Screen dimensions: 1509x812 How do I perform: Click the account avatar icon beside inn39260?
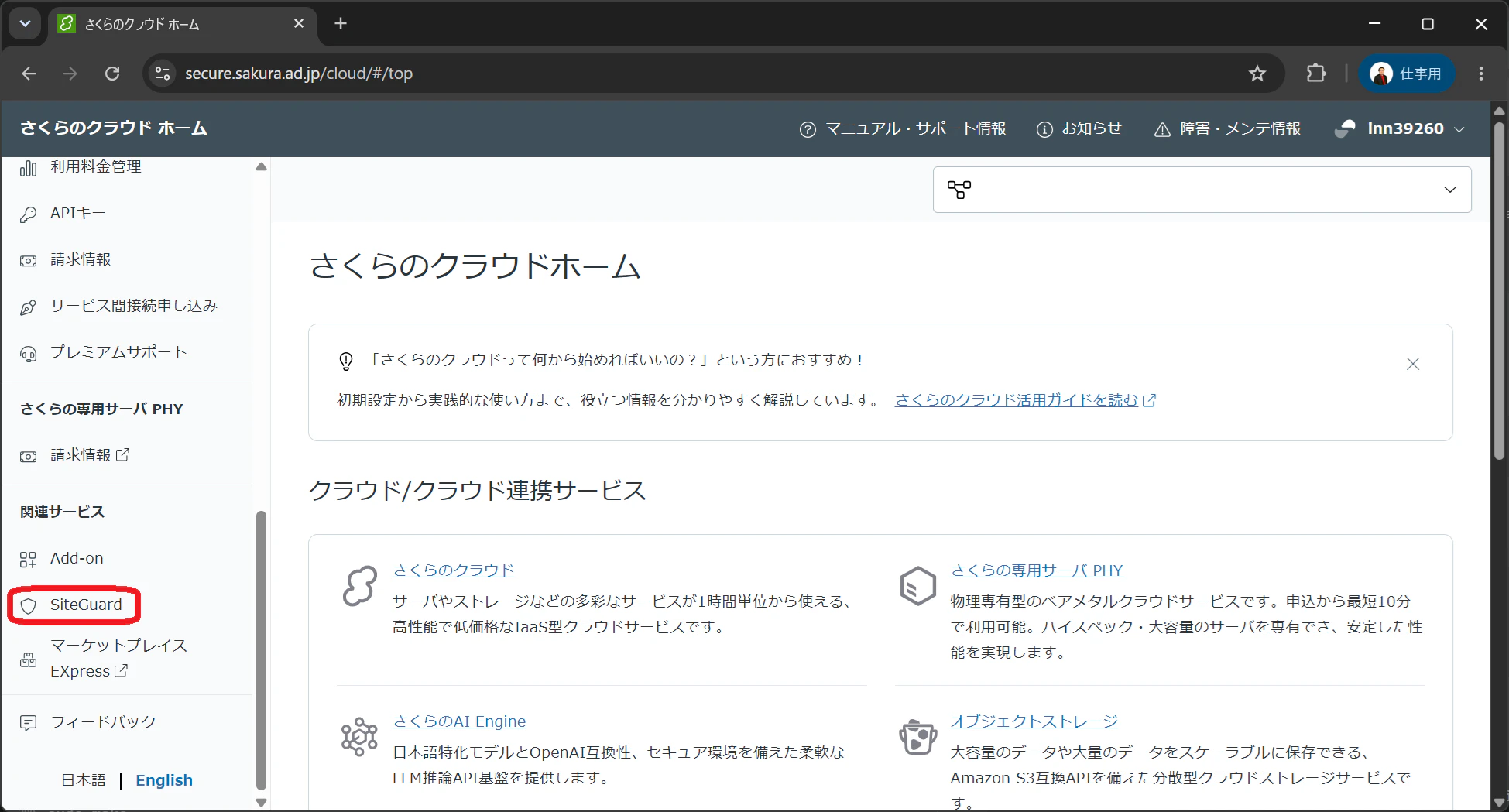(1346, 128)
